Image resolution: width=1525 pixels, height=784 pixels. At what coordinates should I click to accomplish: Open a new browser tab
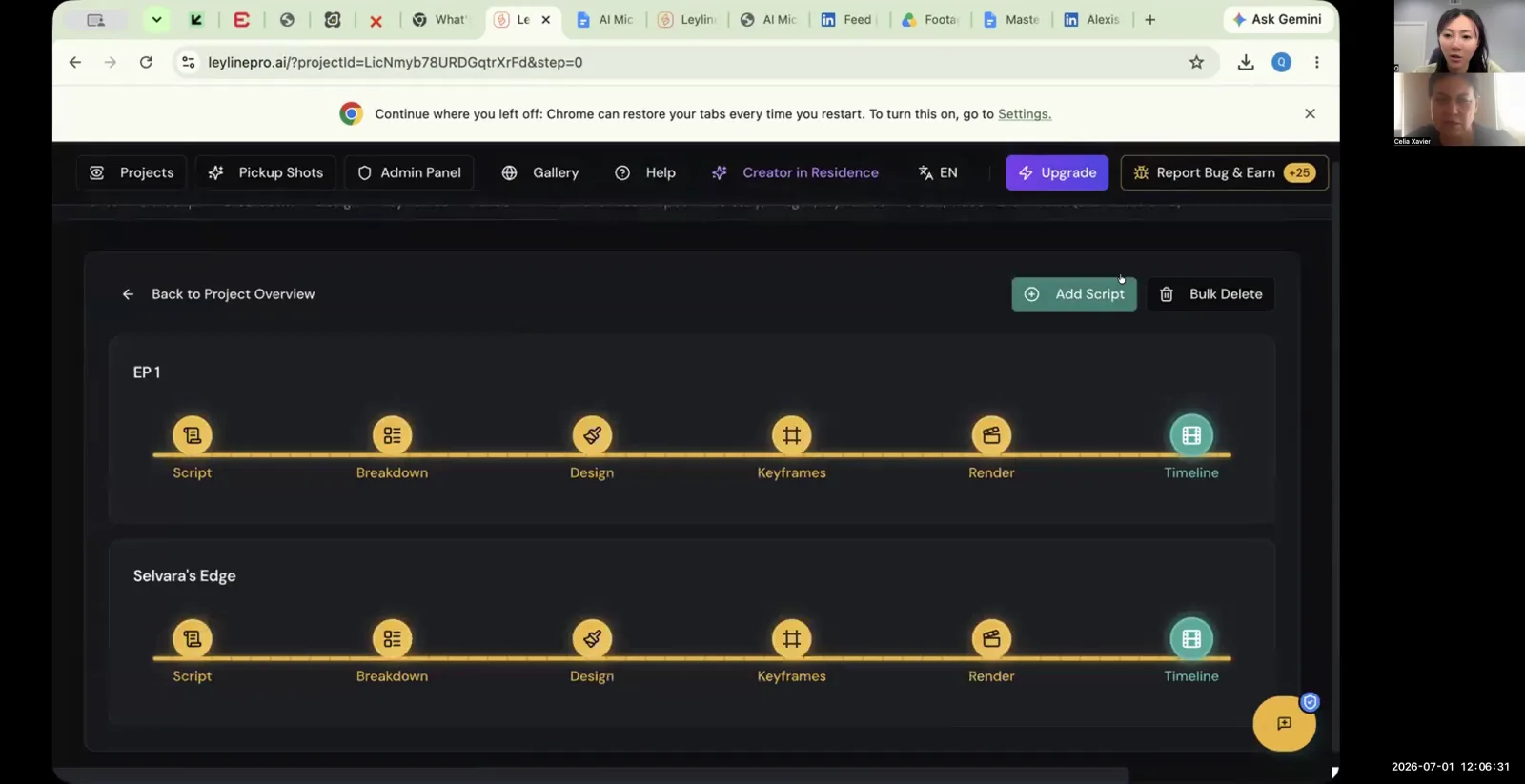point(1150,19)
